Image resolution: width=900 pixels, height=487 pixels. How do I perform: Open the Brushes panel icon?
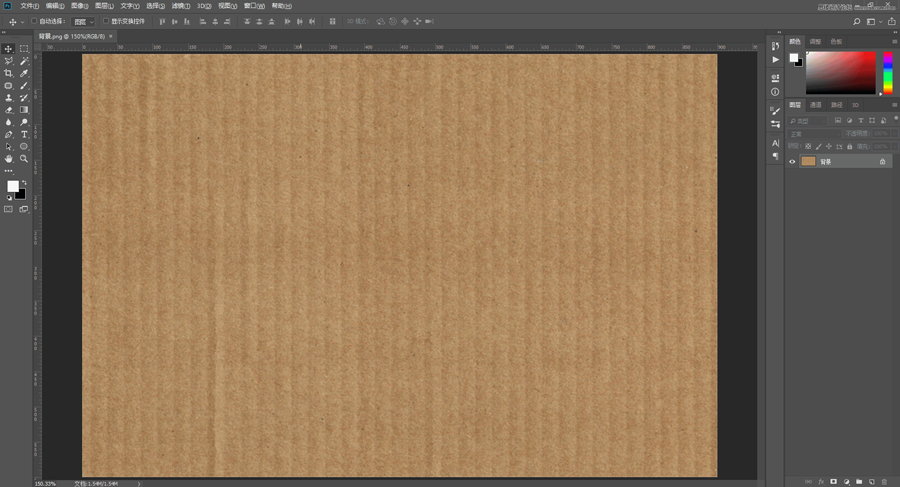(775, 110)
